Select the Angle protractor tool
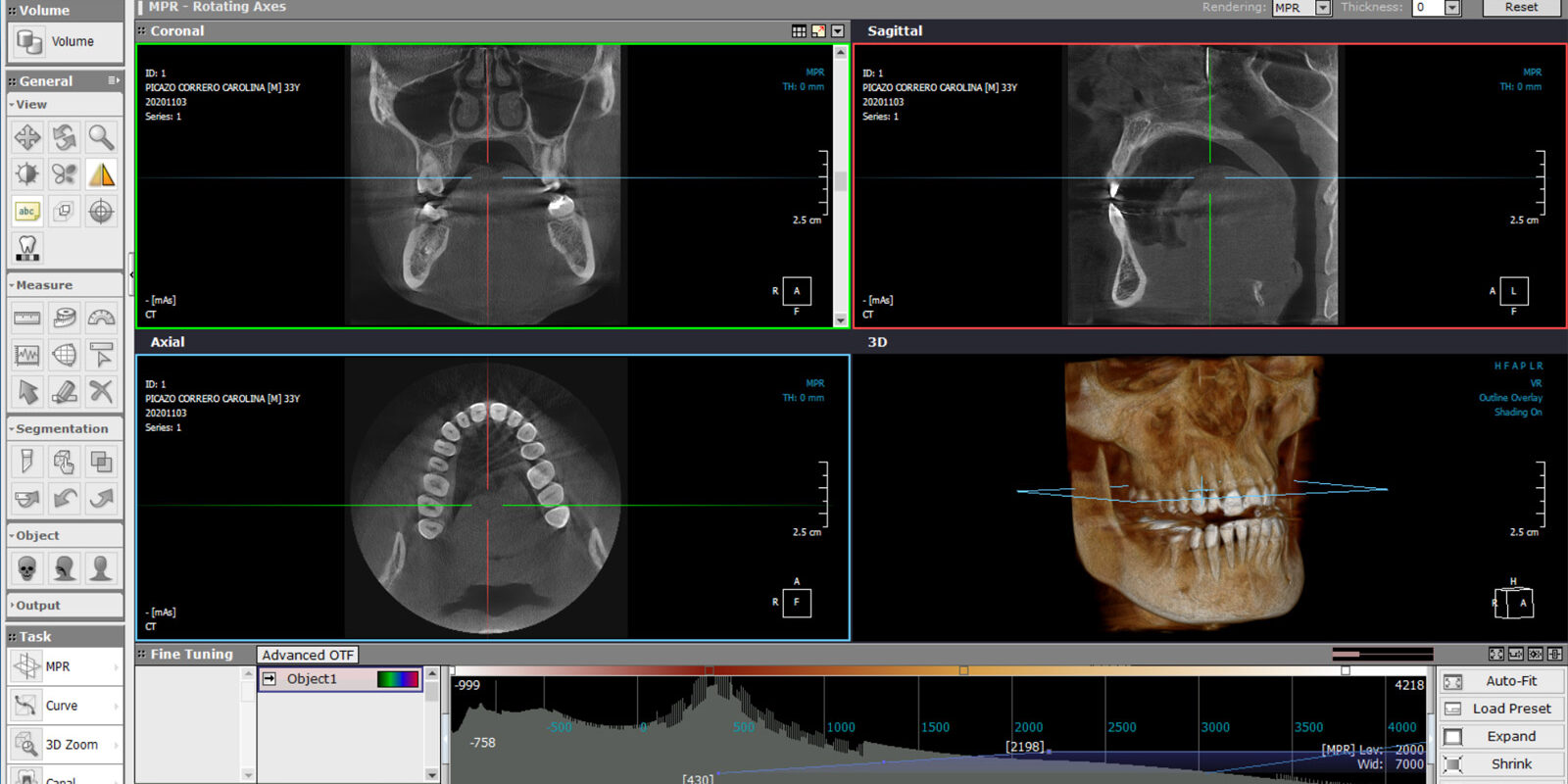The image size is (1568, 784). pyautogui.click(x=102, y=318)
